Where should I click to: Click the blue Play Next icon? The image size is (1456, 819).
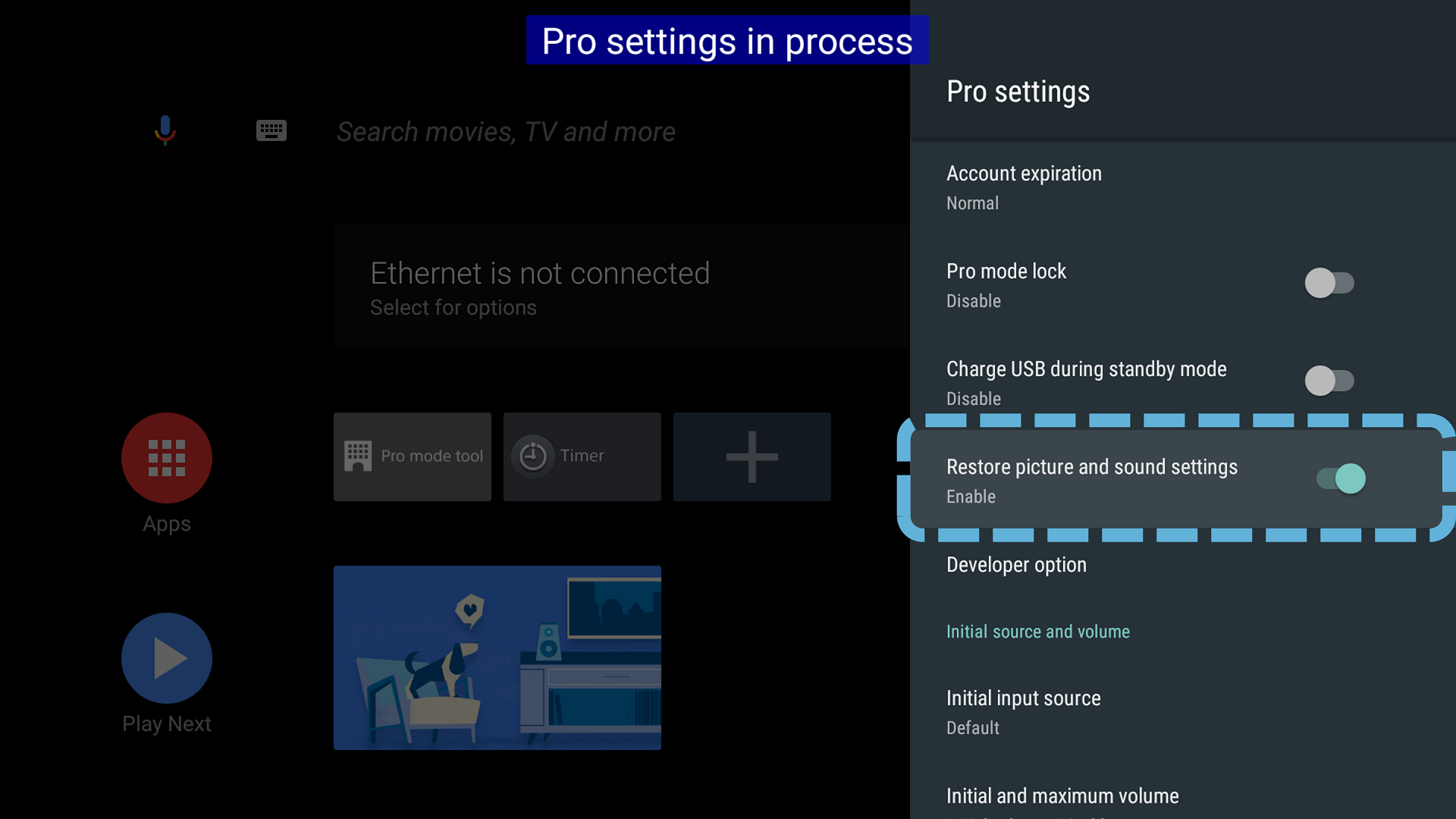point(167,658)
